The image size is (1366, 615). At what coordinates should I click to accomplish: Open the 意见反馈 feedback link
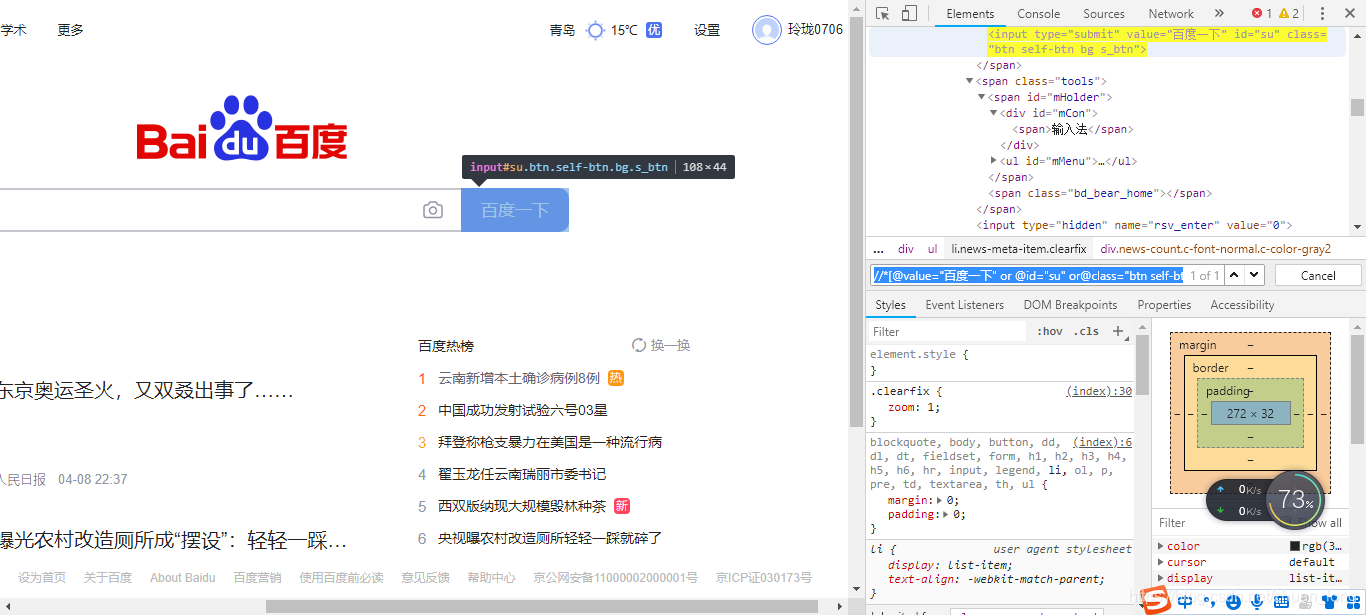[425, 577]
